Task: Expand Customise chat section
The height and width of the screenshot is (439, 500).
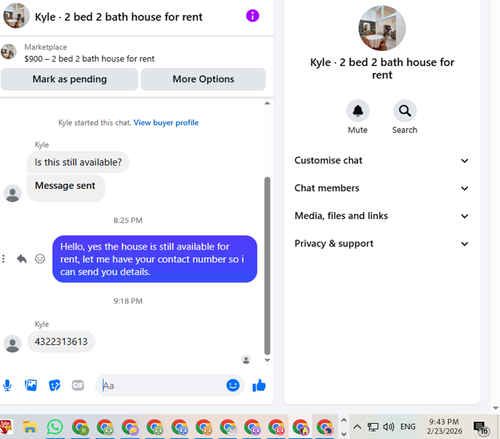Action: tap(382, 160)
